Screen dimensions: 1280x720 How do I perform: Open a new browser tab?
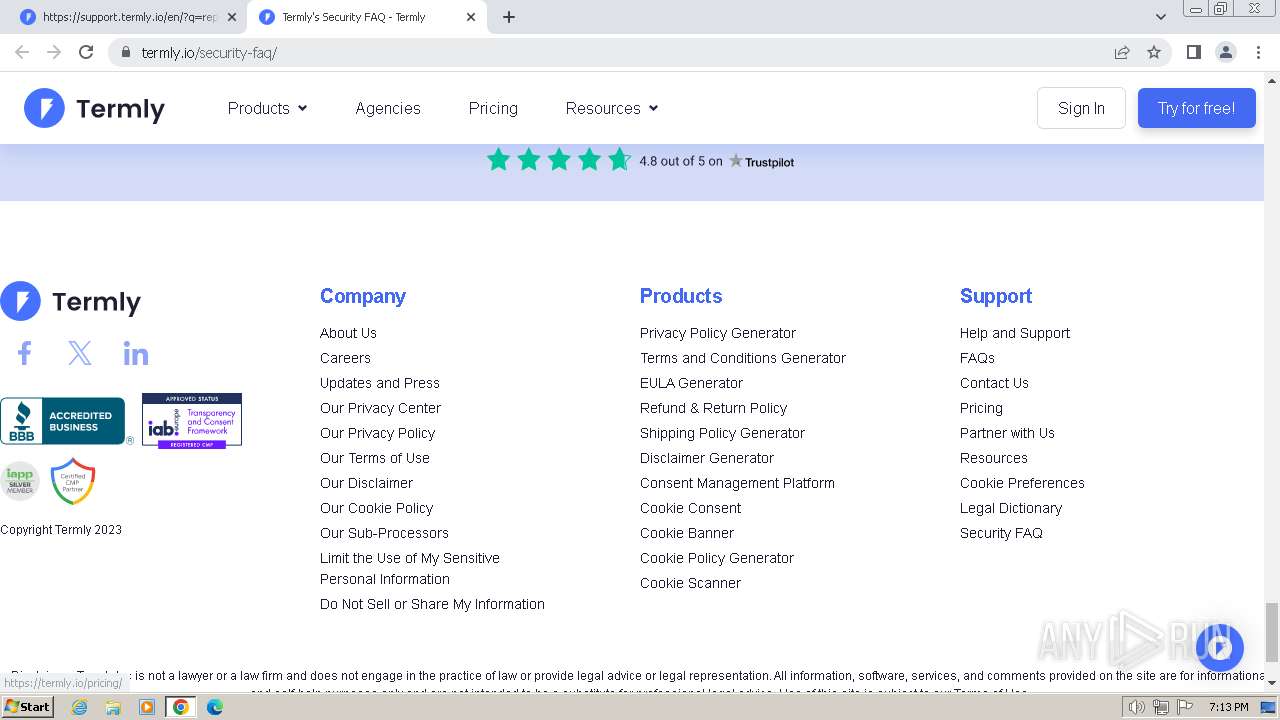pos(508,17)
